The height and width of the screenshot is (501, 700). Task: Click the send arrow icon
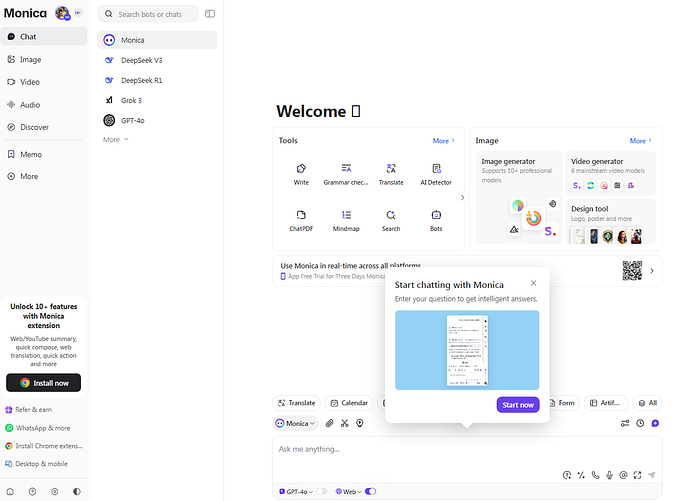[x=652, y=475]
